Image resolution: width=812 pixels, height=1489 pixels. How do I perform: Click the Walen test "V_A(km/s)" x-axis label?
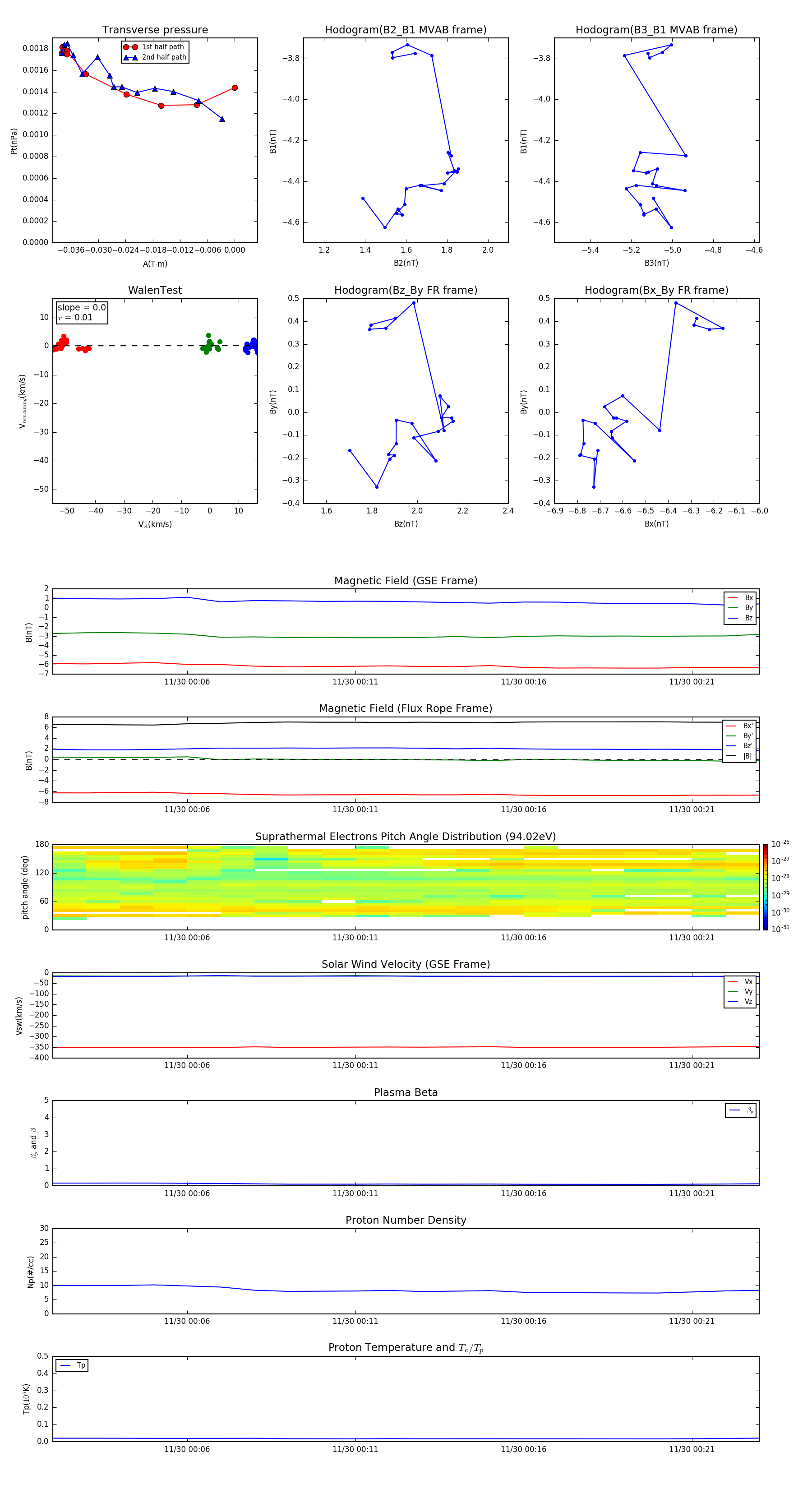[x=155, y=524]
